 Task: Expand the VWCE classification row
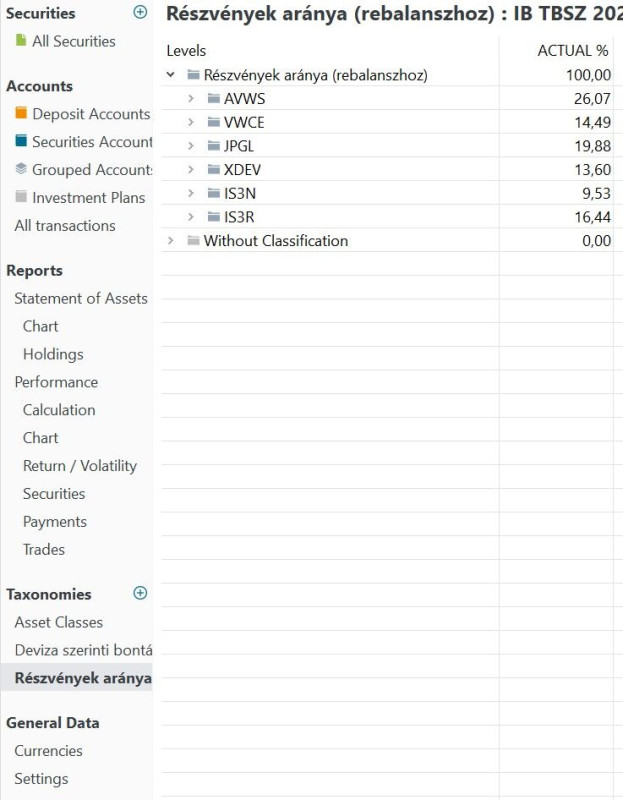click(x=192, y=122)
